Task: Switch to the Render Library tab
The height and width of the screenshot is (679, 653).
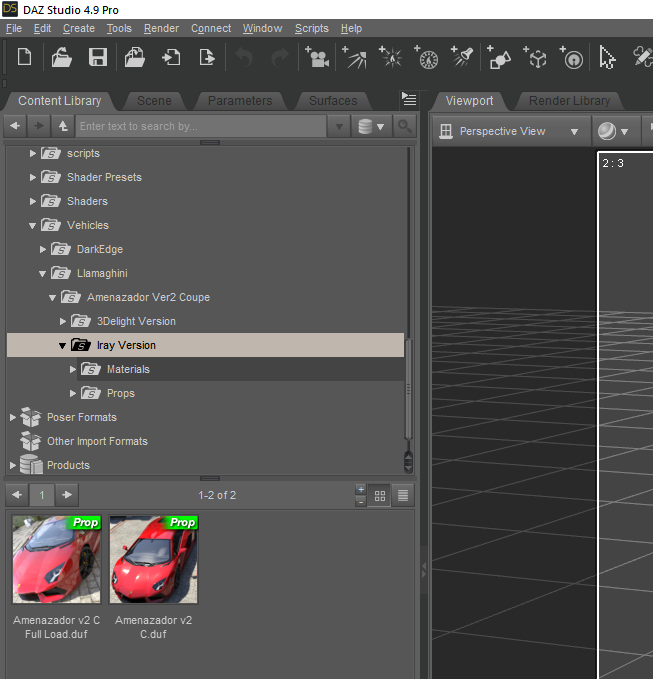Action: click(569, 101)
